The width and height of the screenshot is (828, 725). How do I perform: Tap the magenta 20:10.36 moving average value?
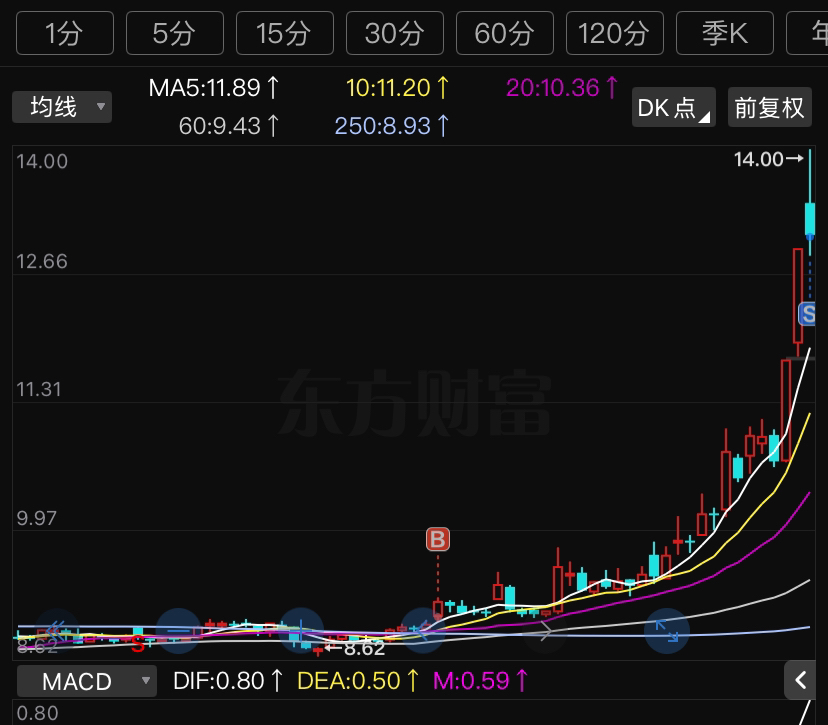tap(562, 88)
